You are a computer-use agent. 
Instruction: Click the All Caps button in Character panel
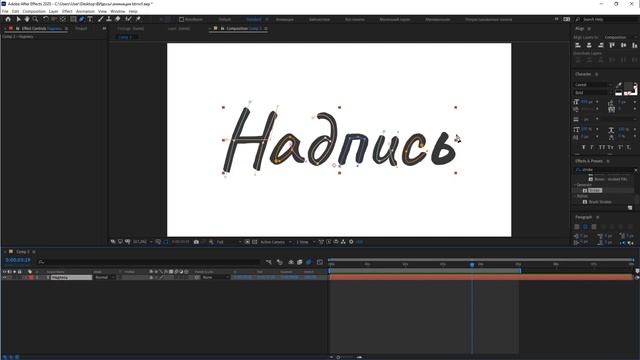pyautogui.click(x=602, y=147)
